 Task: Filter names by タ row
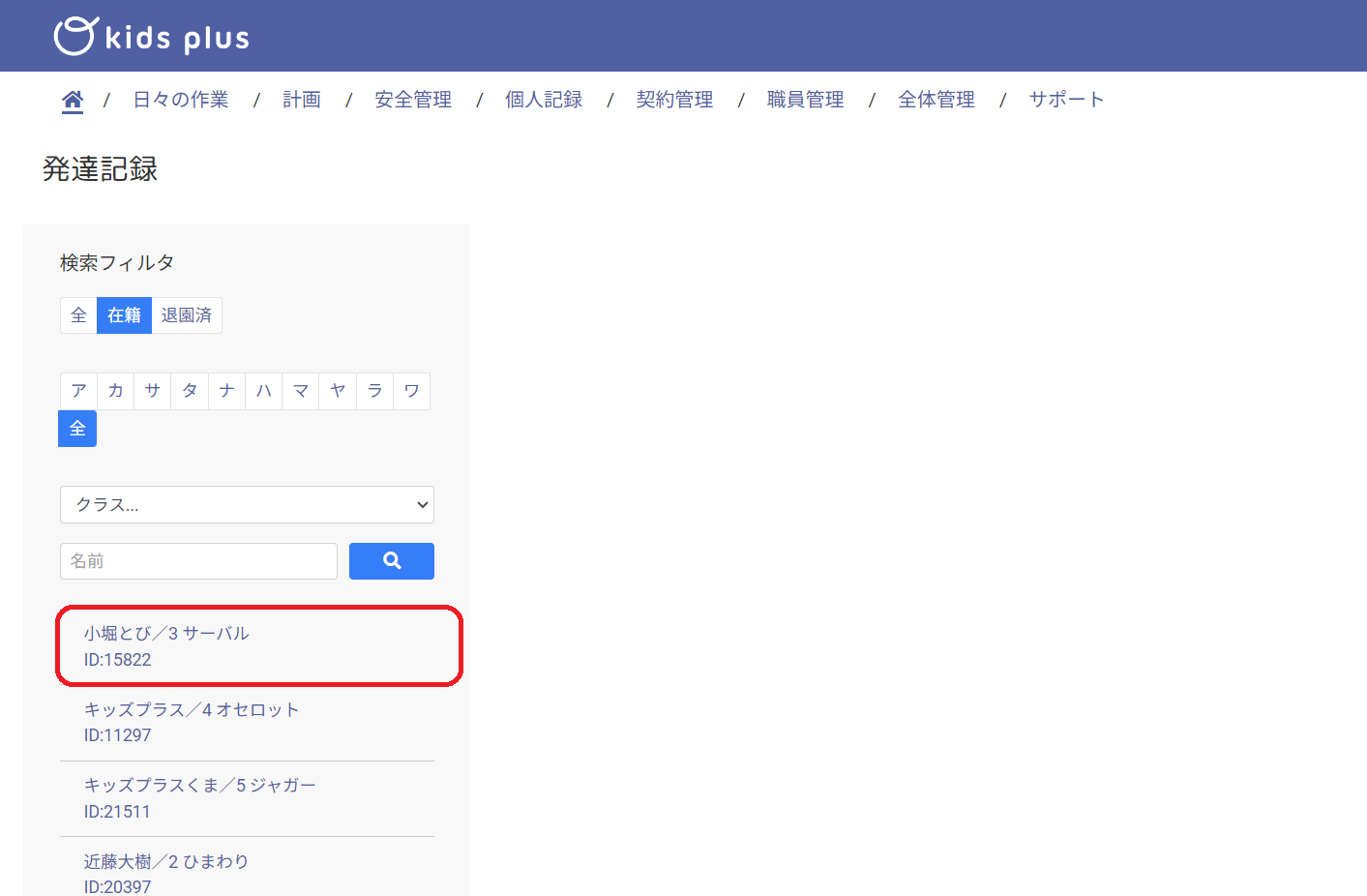(190, 391)
